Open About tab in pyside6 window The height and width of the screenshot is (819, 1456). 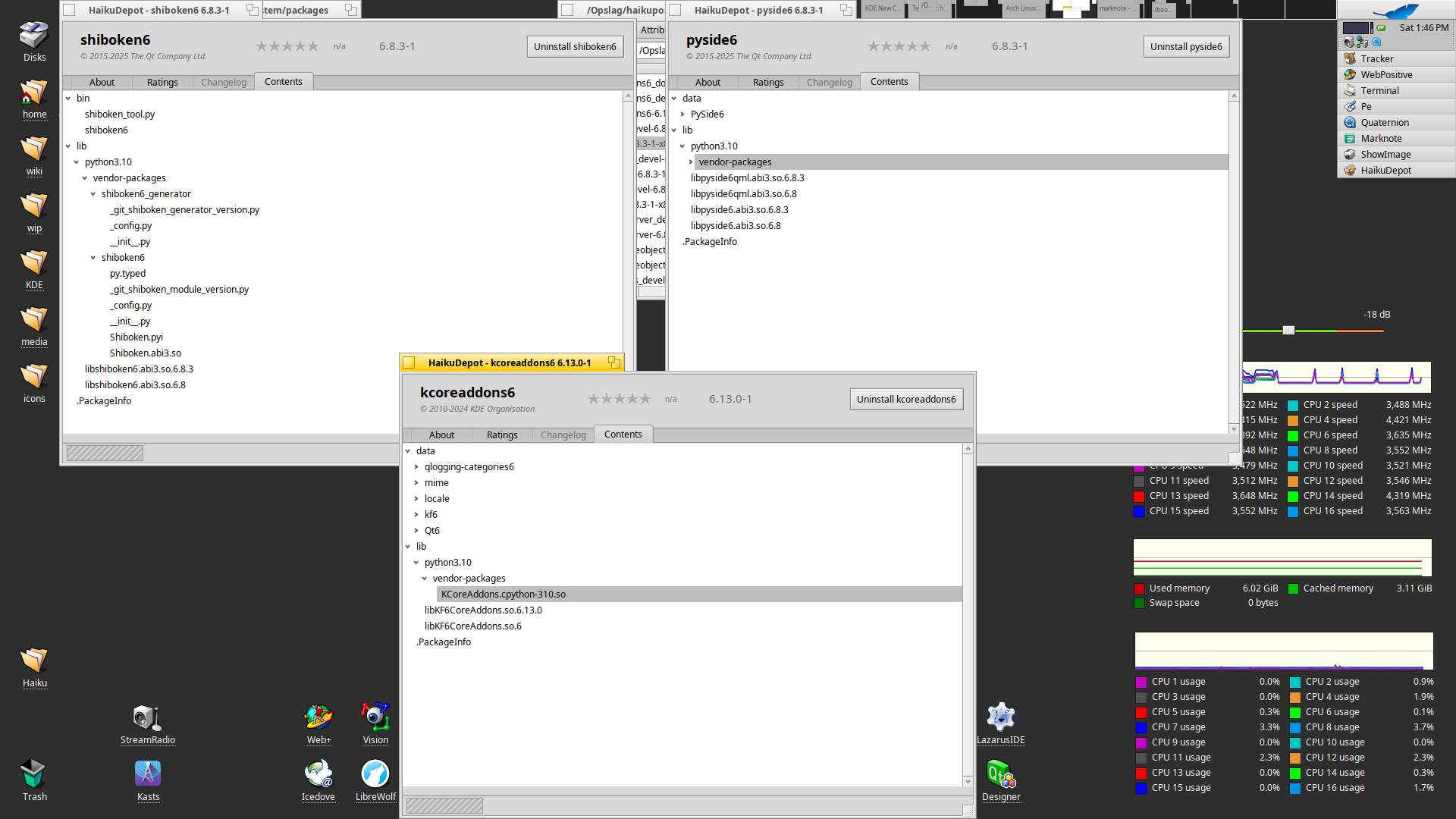click(708, 82)
